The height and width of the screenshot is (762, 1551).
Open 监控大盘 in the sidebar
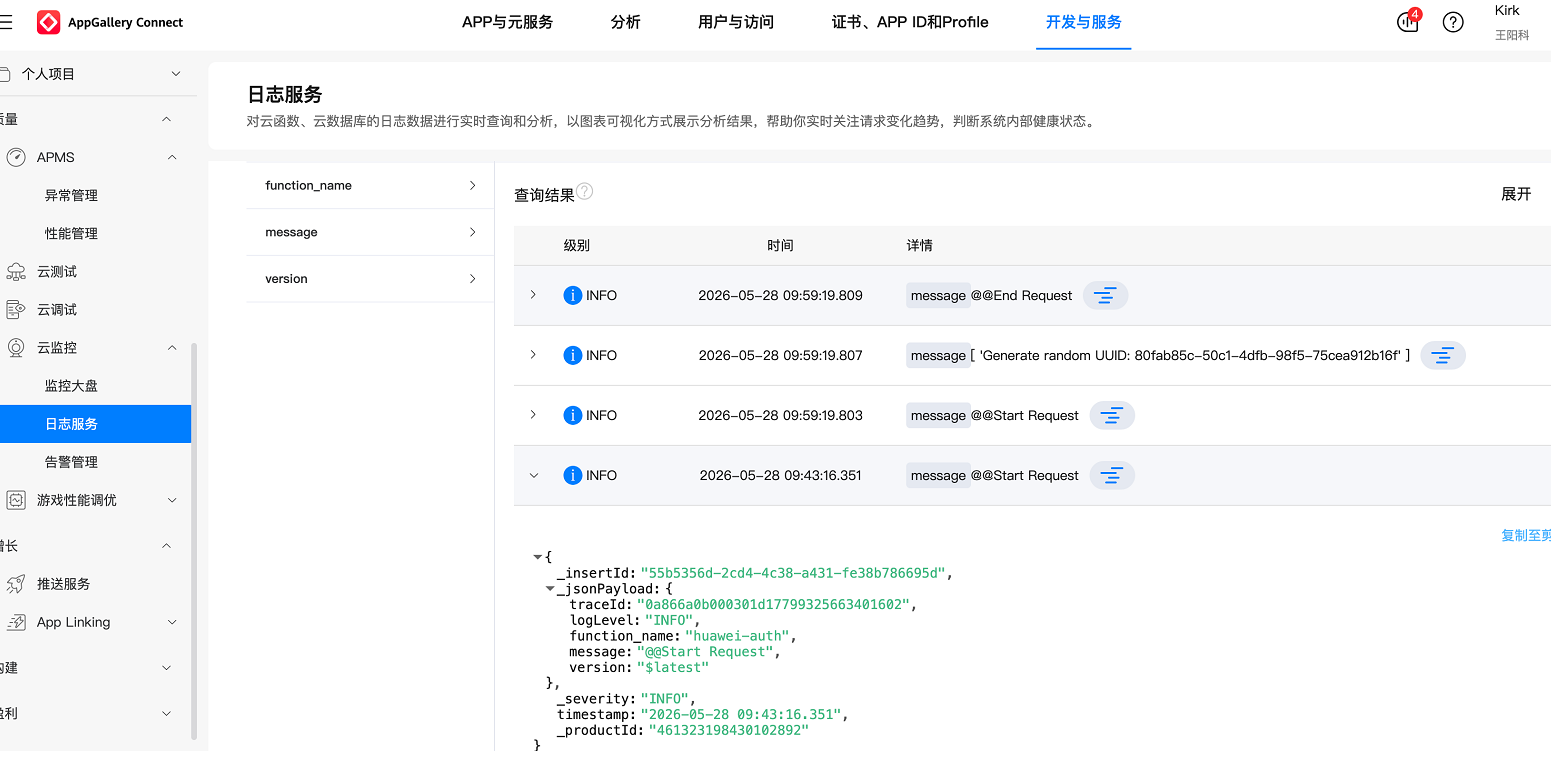[71, 386]
